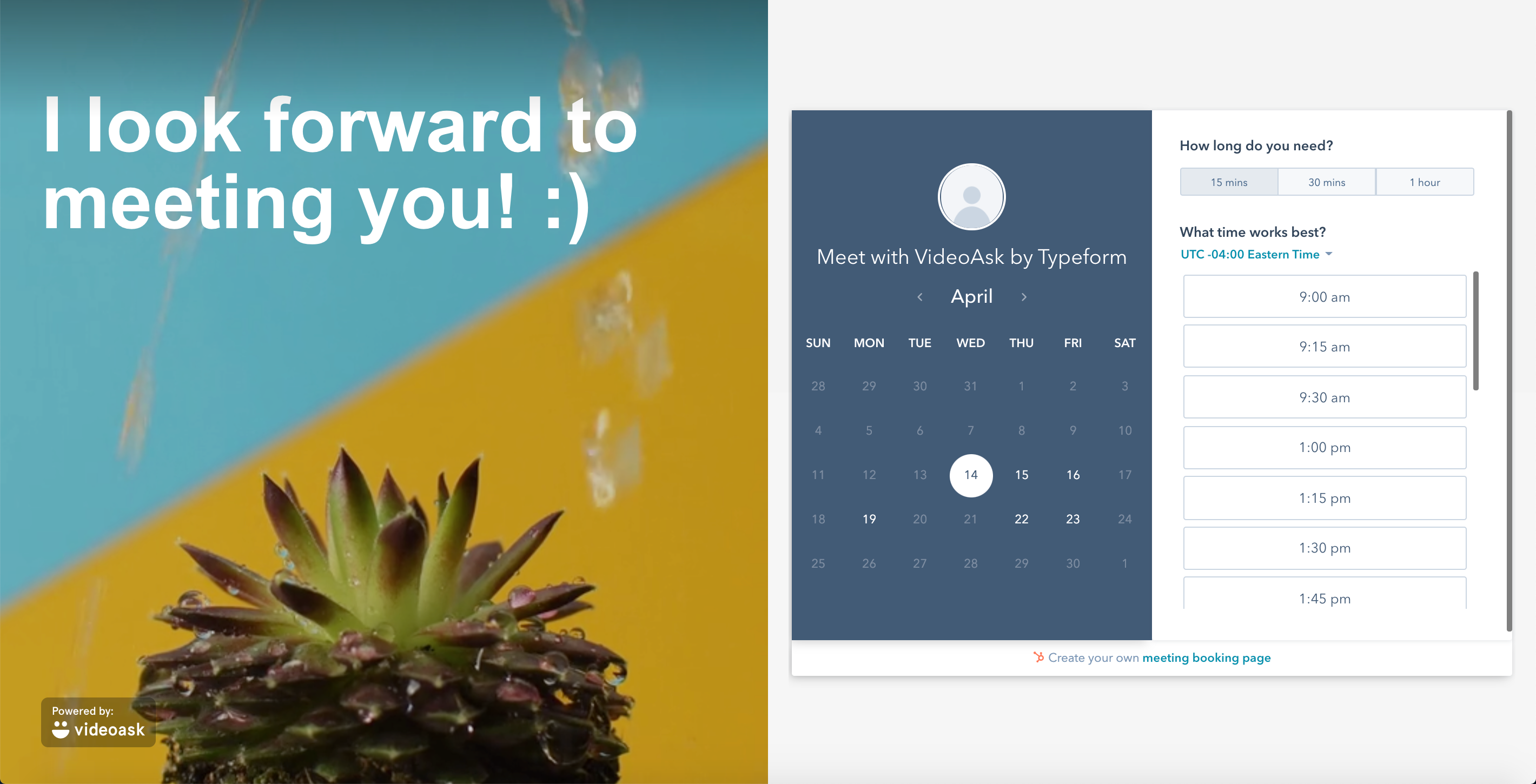The height and width of the screenshot is (784, 1536).
Task: Select the 15 mins duration option
Action: pos(1229,182)
